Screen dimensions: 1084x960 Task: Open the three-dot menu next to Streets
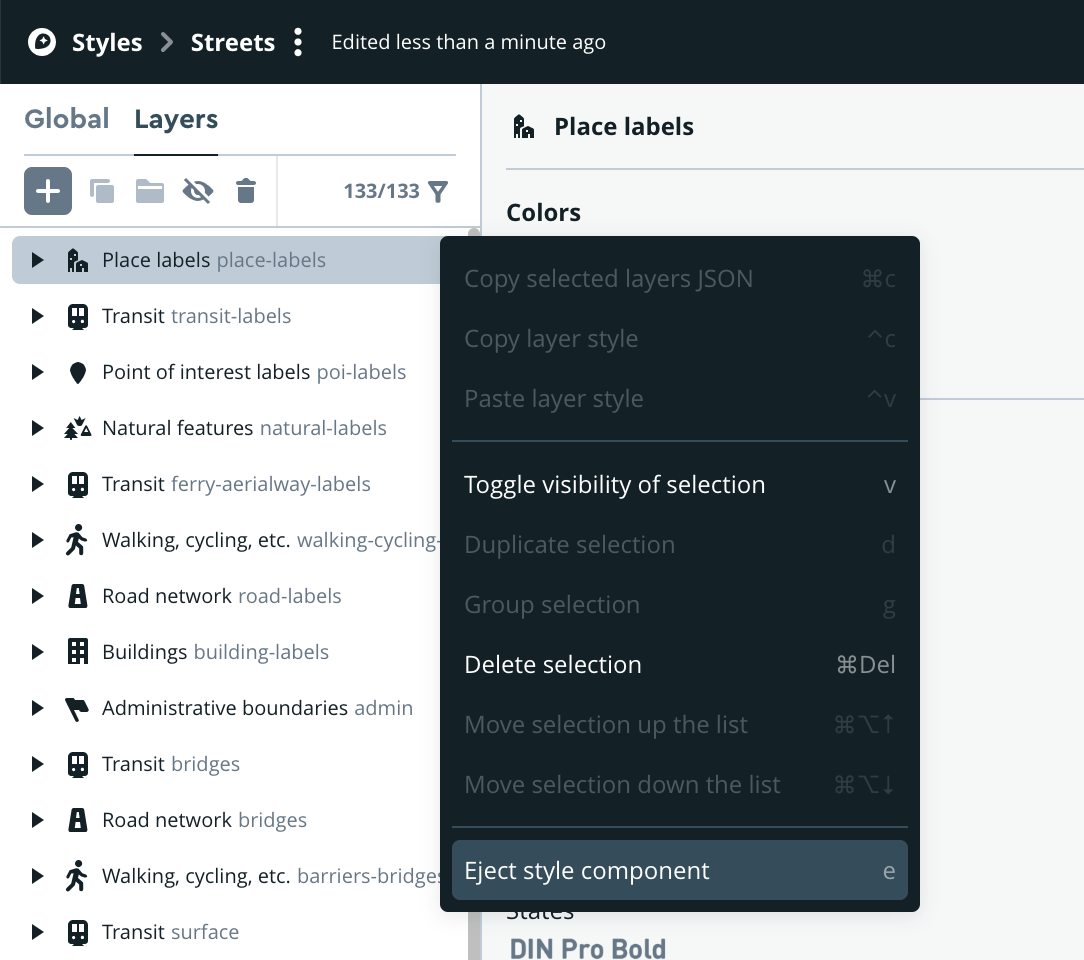[297, 42]
